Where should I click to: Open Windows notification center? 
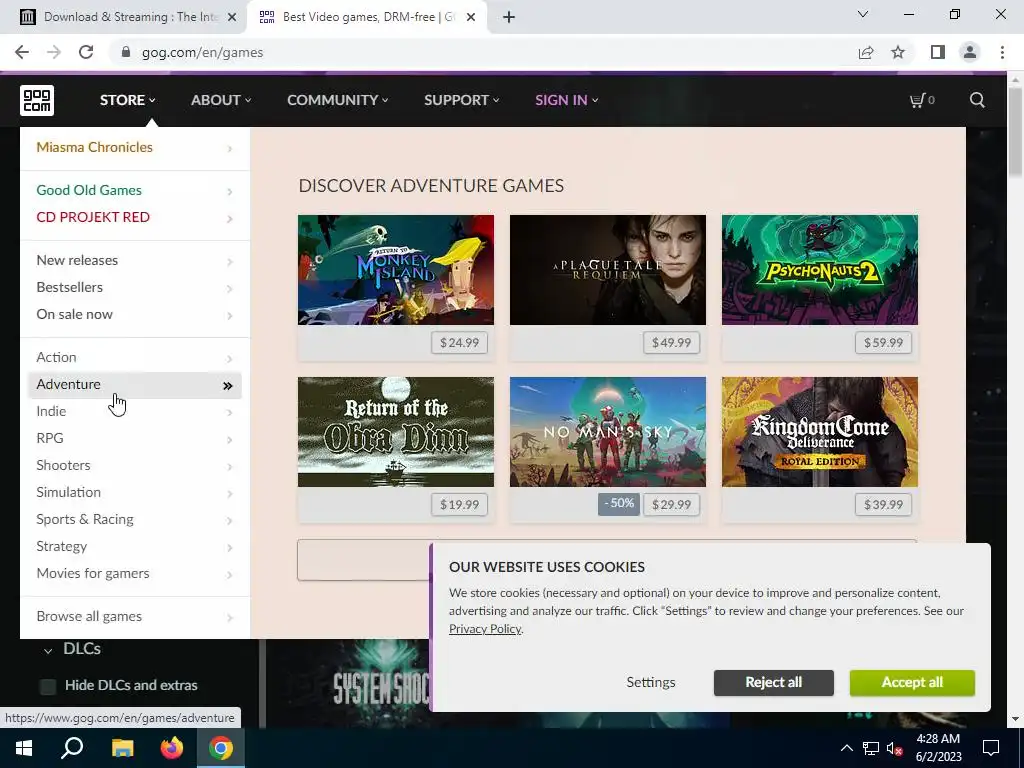click(x=991, y=748)
